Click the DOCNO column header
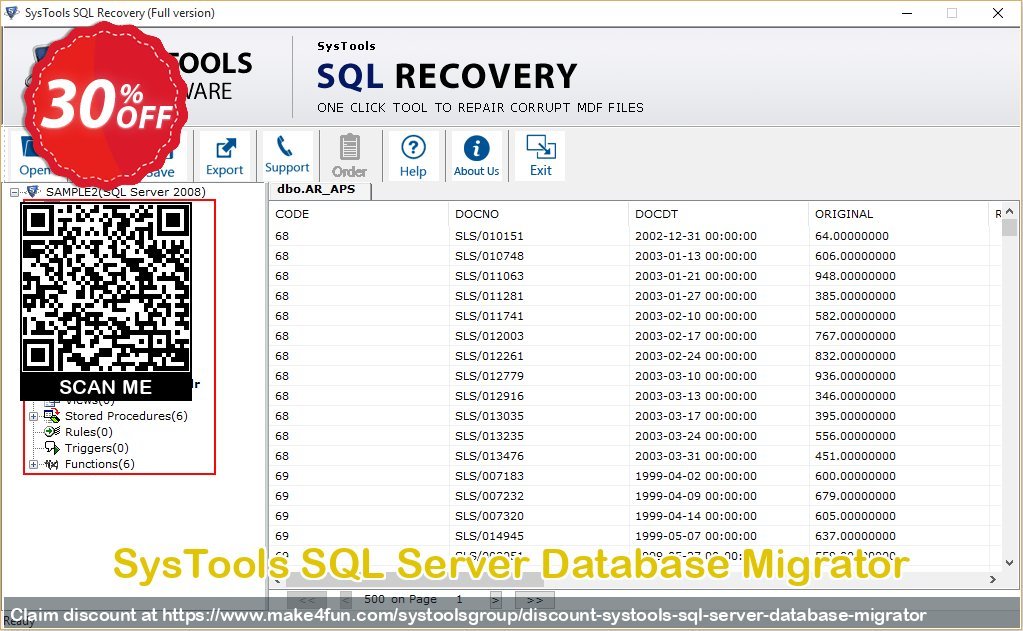1023x631 pixels. [x=538, y=214]
